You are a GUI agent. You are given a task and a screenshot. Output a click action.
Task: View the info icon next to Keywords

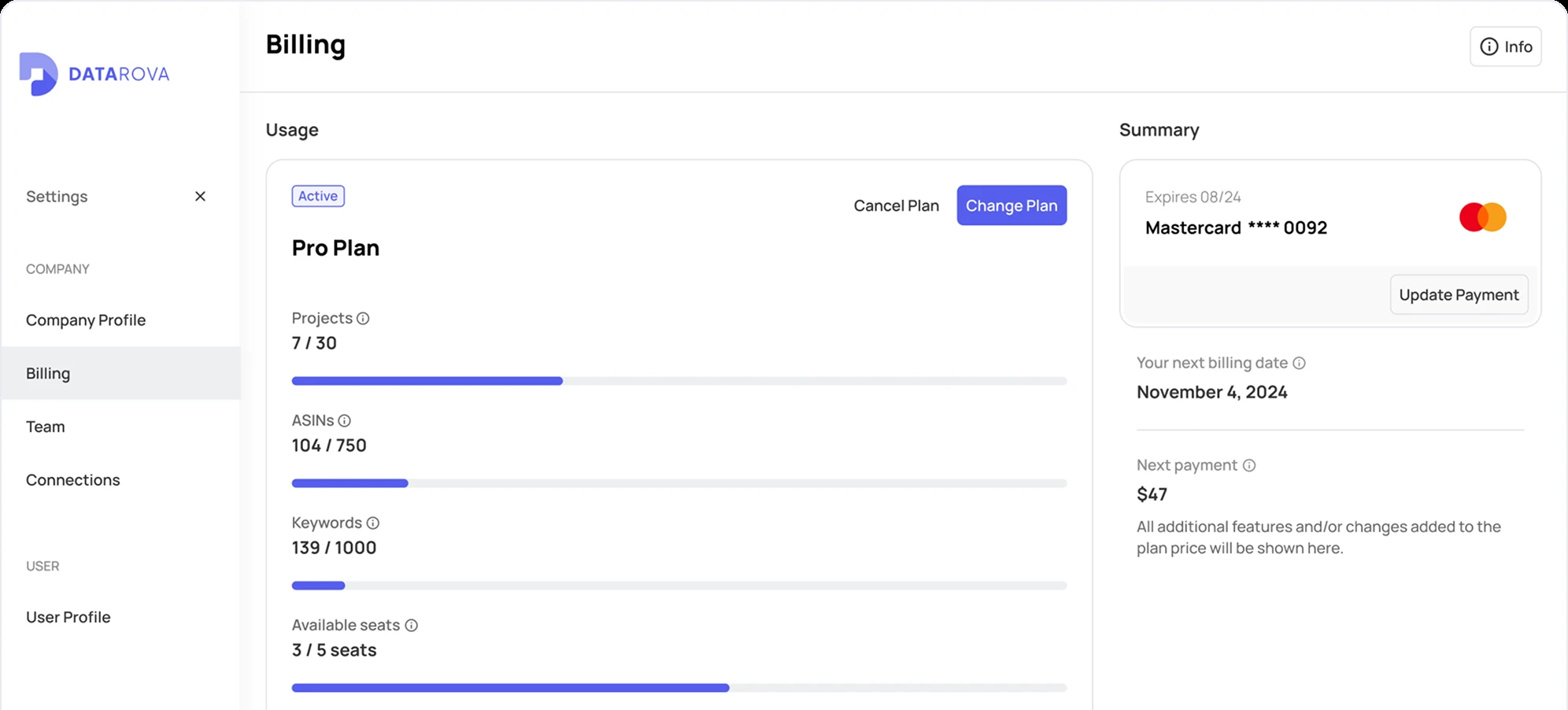[x=372, y=523]
